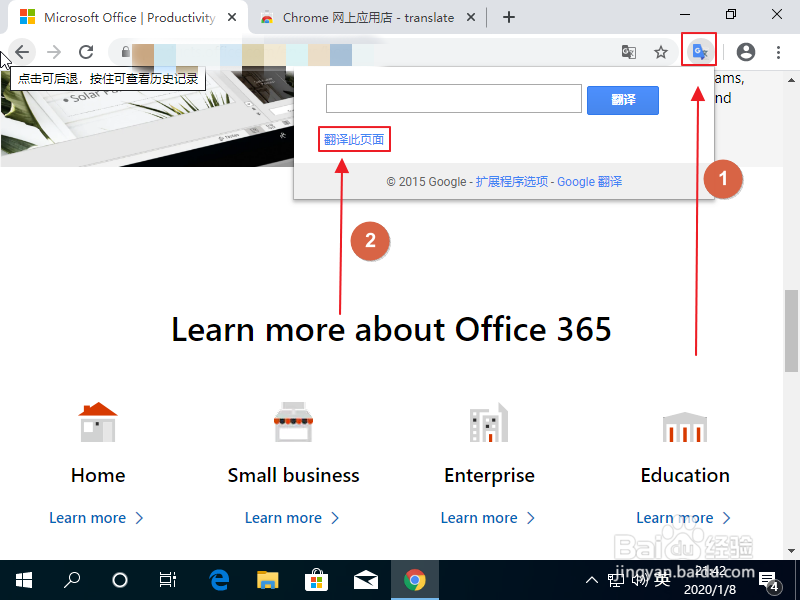Click the Education heading text

(x=685, y=476)
